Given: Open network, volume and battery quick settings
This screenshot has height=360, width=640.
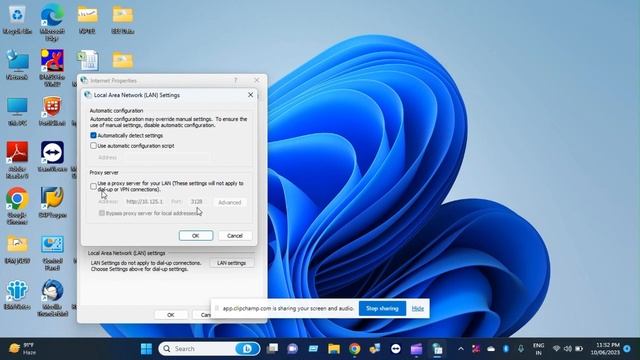Looking at the screenshot, I should pos(567,349).
